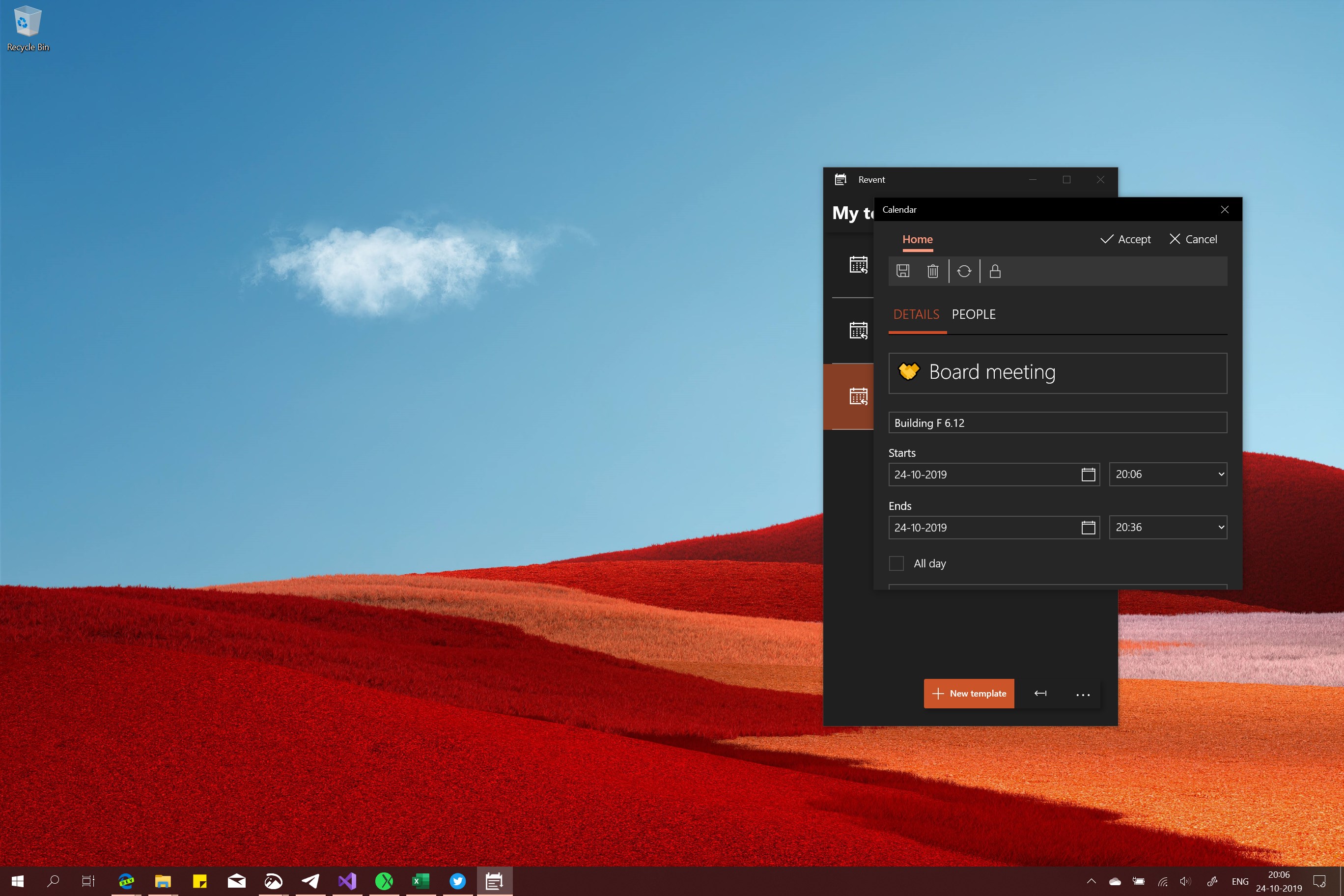This screenshot has height=896, width=1344.
Task: Open Excel from the taskbar
Action: [420, 881]
